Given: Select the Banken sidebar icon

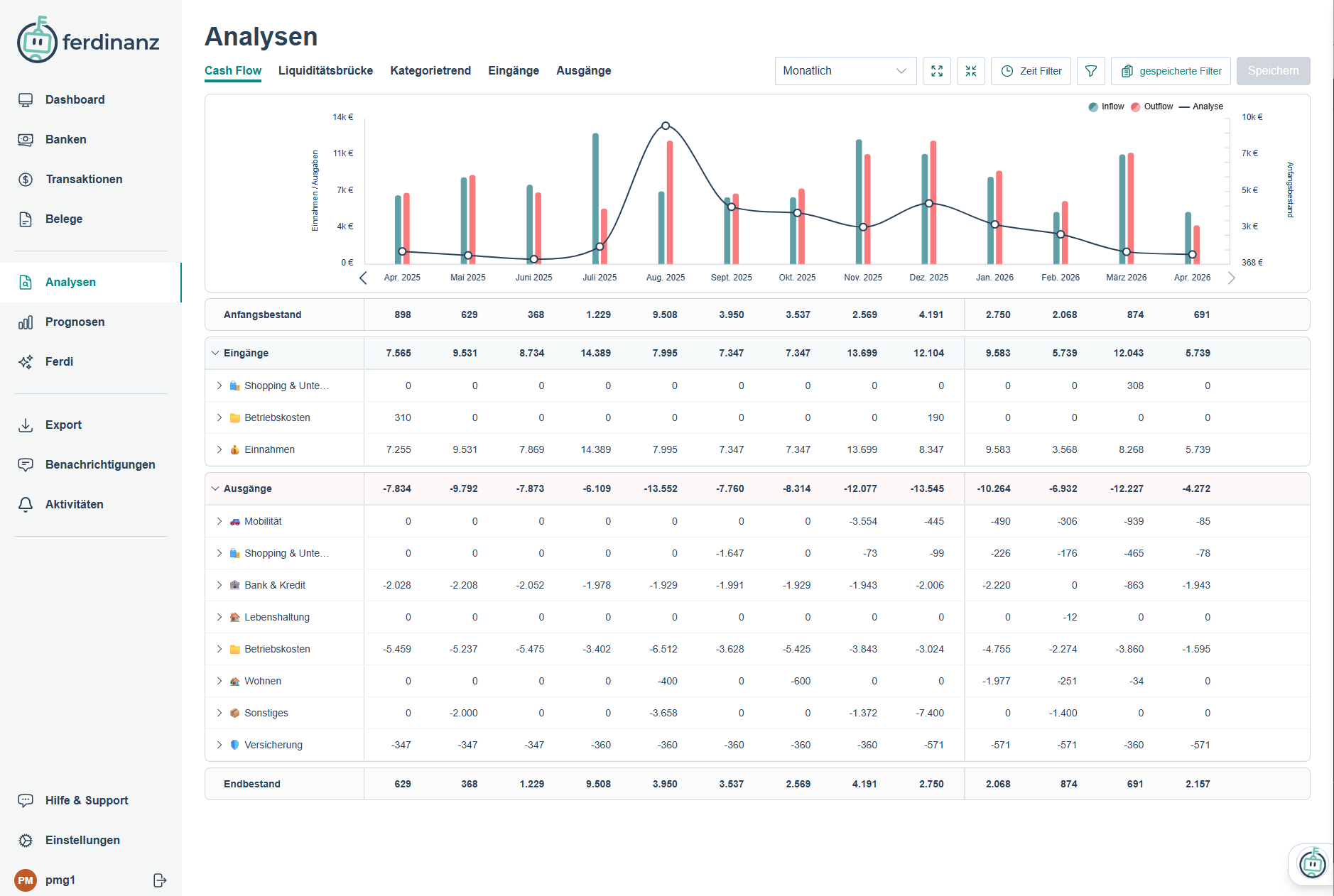Looking at the screenshot, I should click(26, 139).
